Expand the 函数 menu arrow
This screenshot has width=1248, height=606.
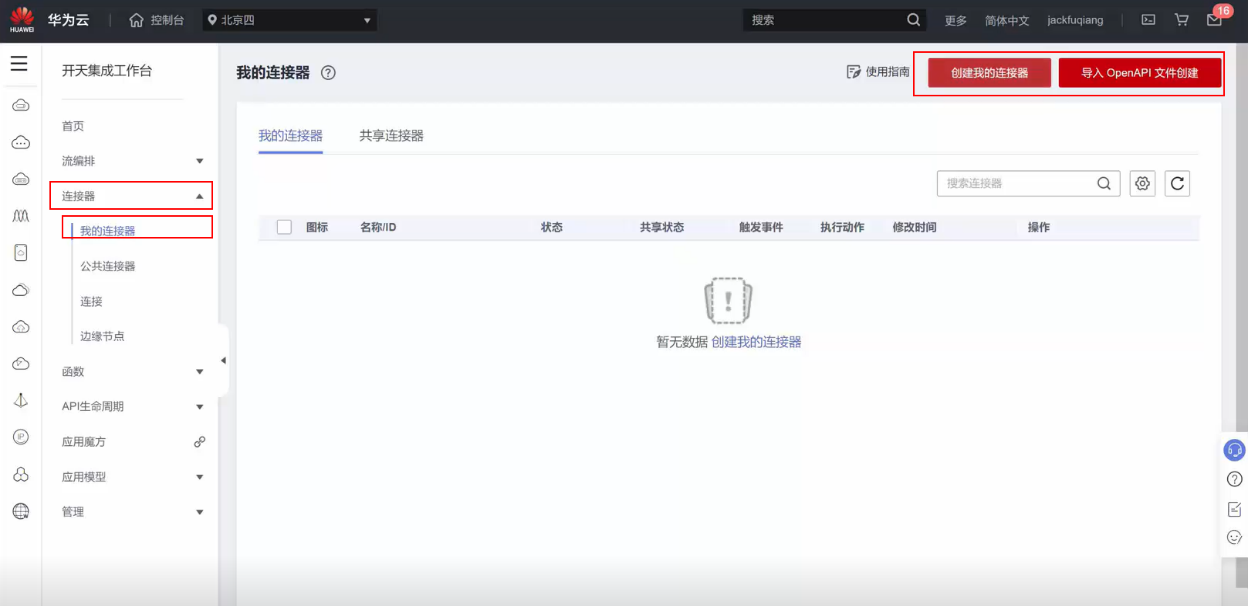click(199, 372)
